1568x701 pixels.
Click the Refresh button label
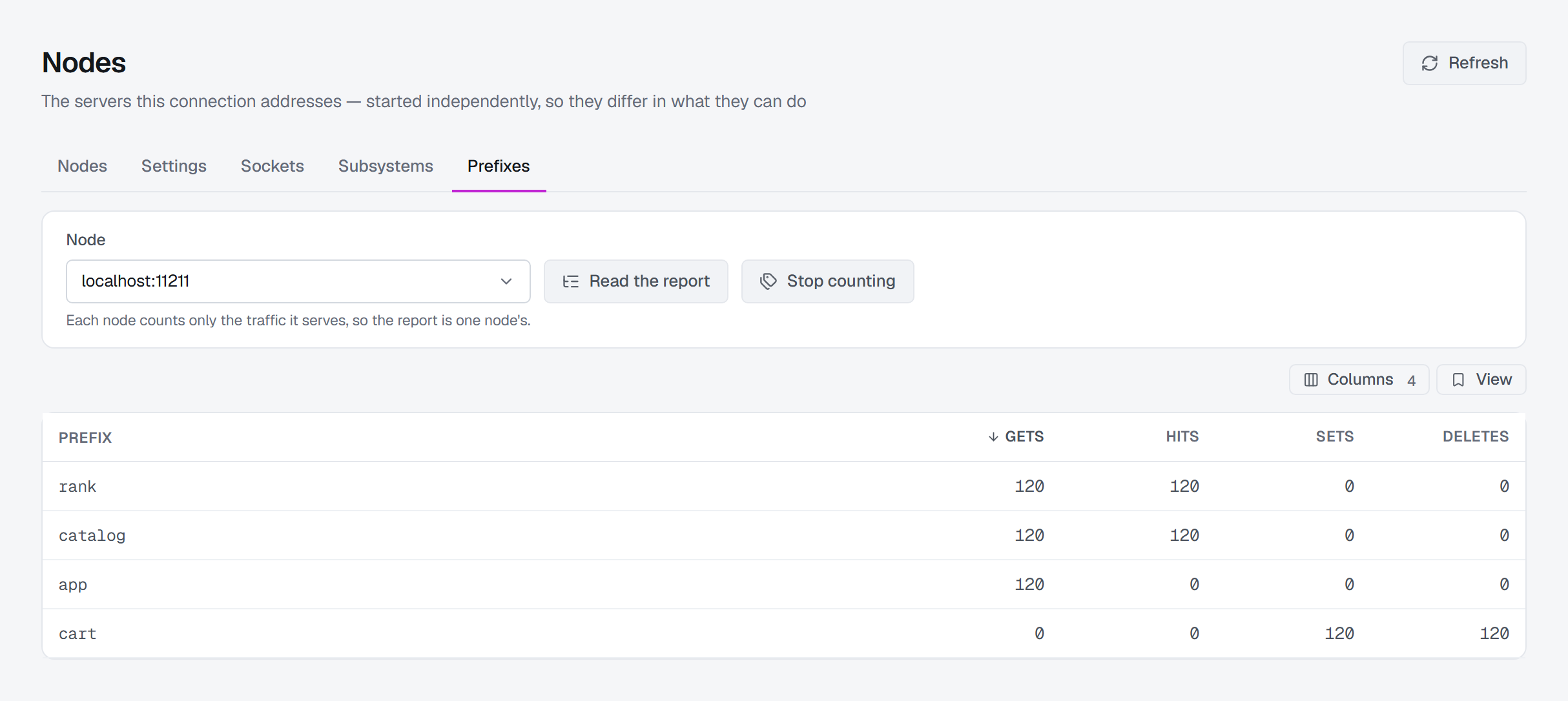click(1478, 63)
